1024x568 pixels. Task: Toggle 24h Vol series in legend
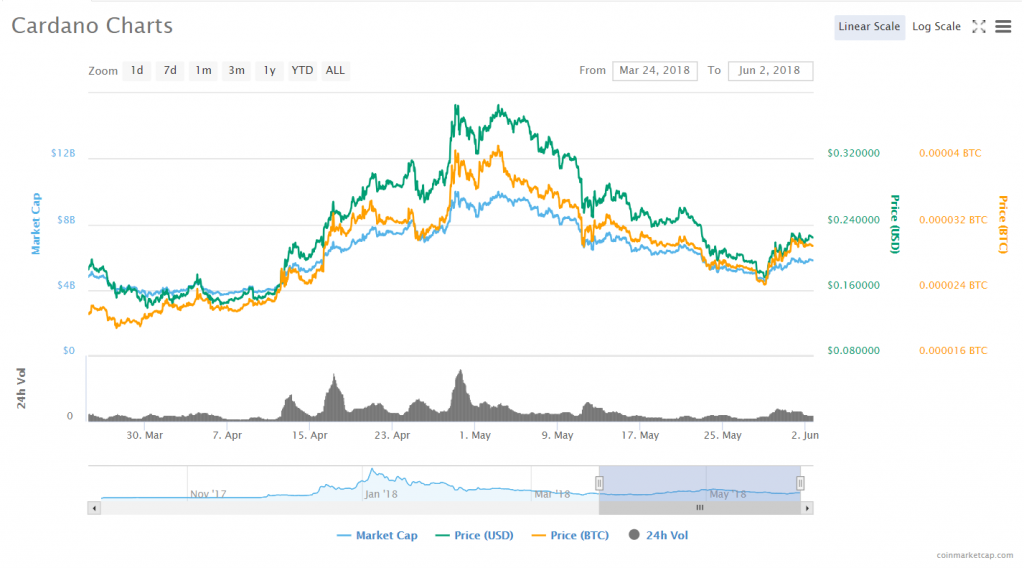658,535
